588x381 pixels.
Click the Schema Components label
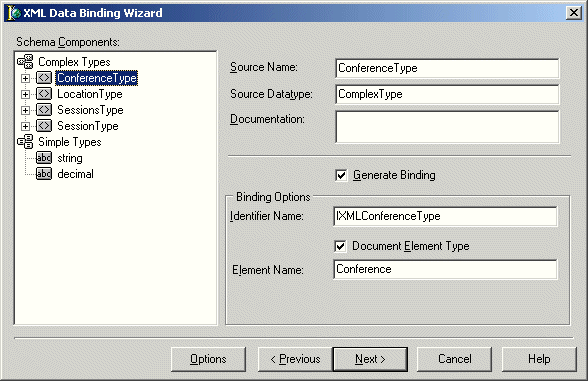(68, 42)
